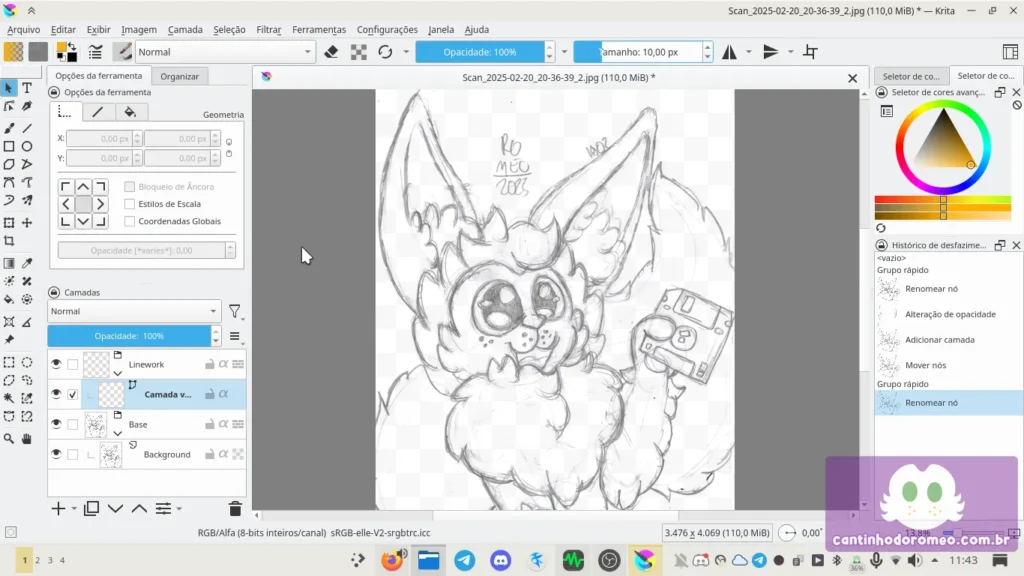This screenshot has height=576, width=1024.
Task: Select the Text tool in toolbox
Action: click(x=27, y=88)
